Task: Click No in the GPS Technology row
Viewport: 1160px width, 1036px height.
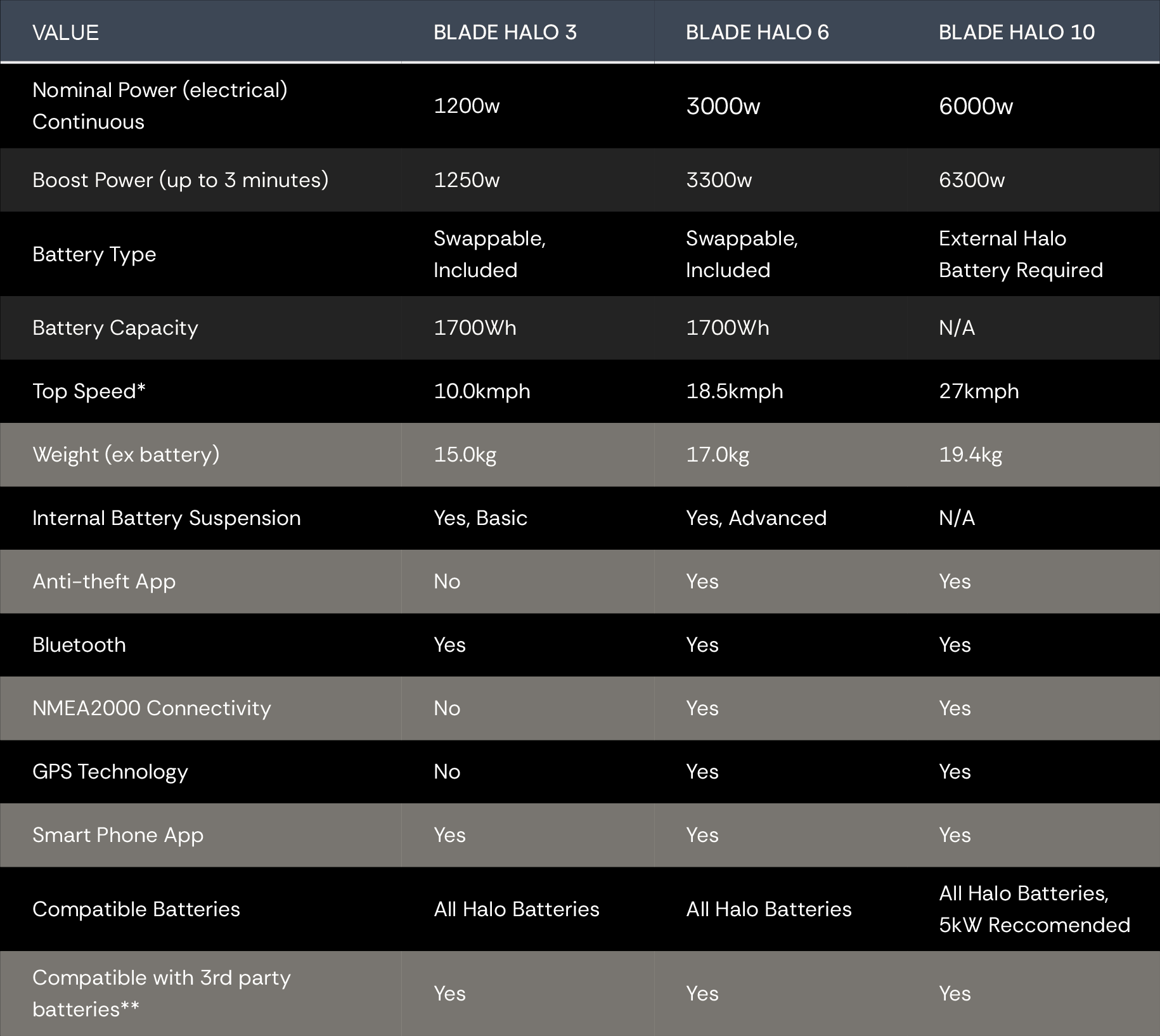Action: click(x=447, y=772)
